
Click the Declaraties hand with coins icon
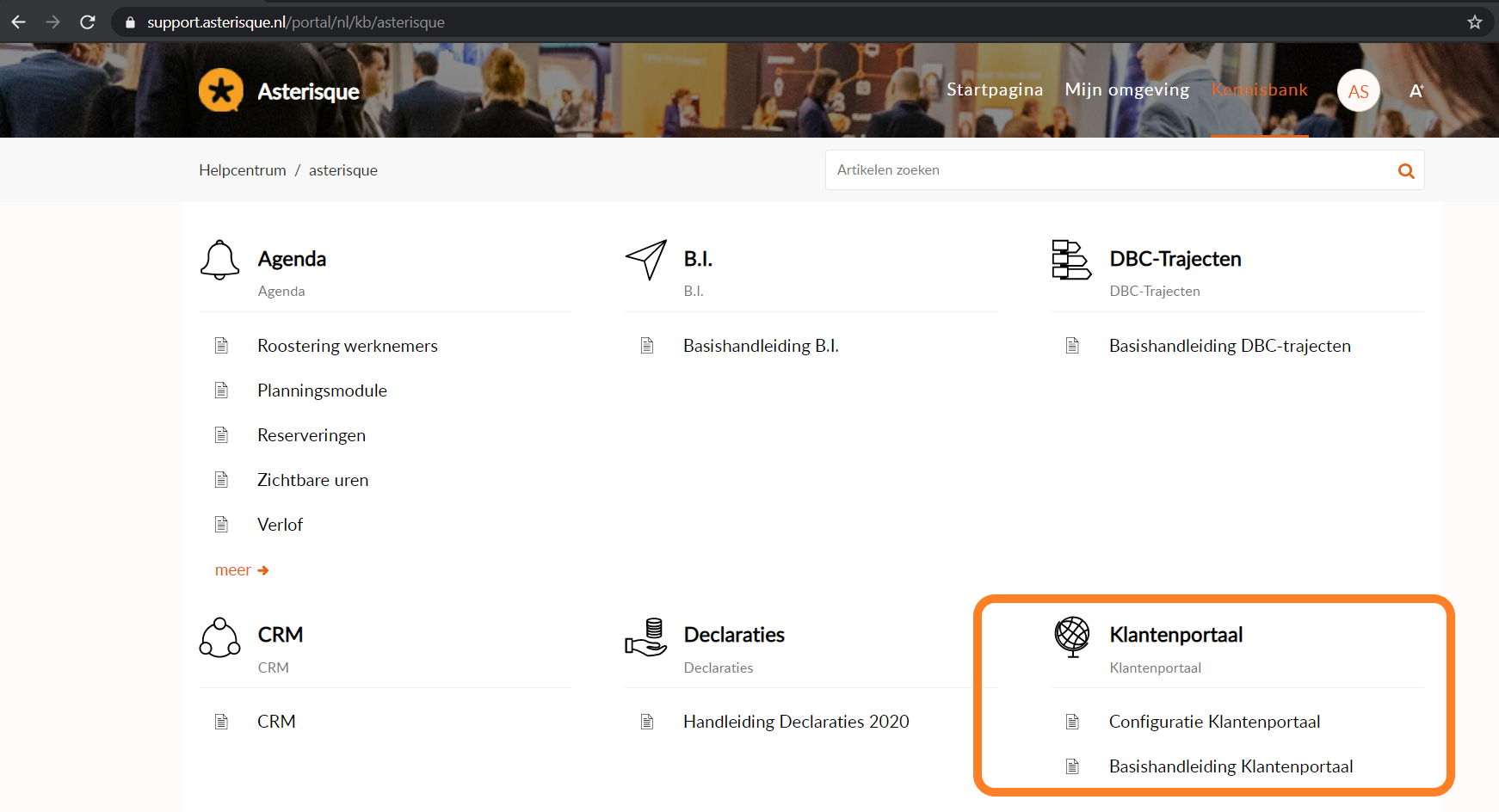646,637
